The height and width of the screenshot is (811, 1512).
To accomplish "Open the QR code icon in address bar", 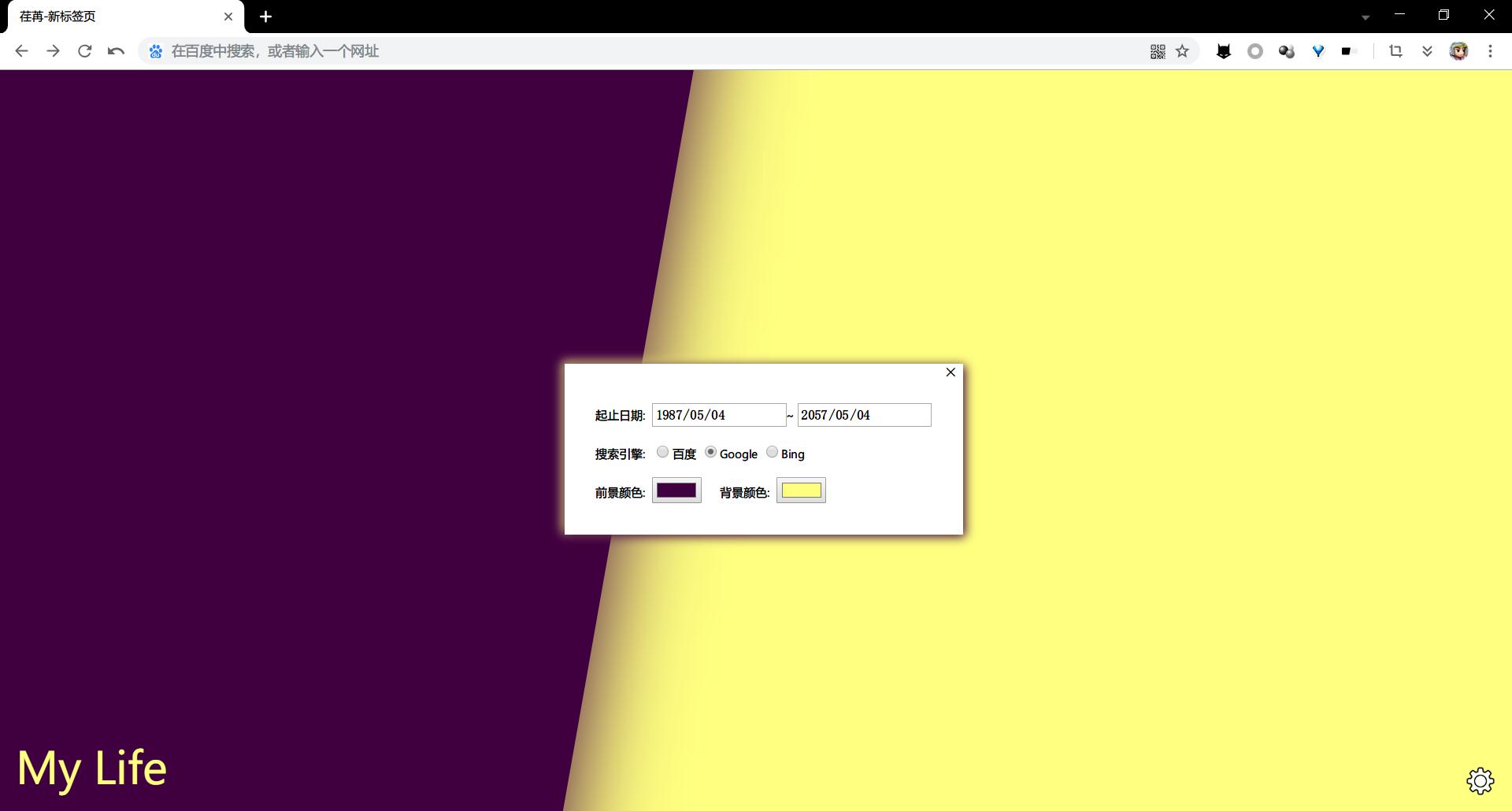I will point(1158,51).
